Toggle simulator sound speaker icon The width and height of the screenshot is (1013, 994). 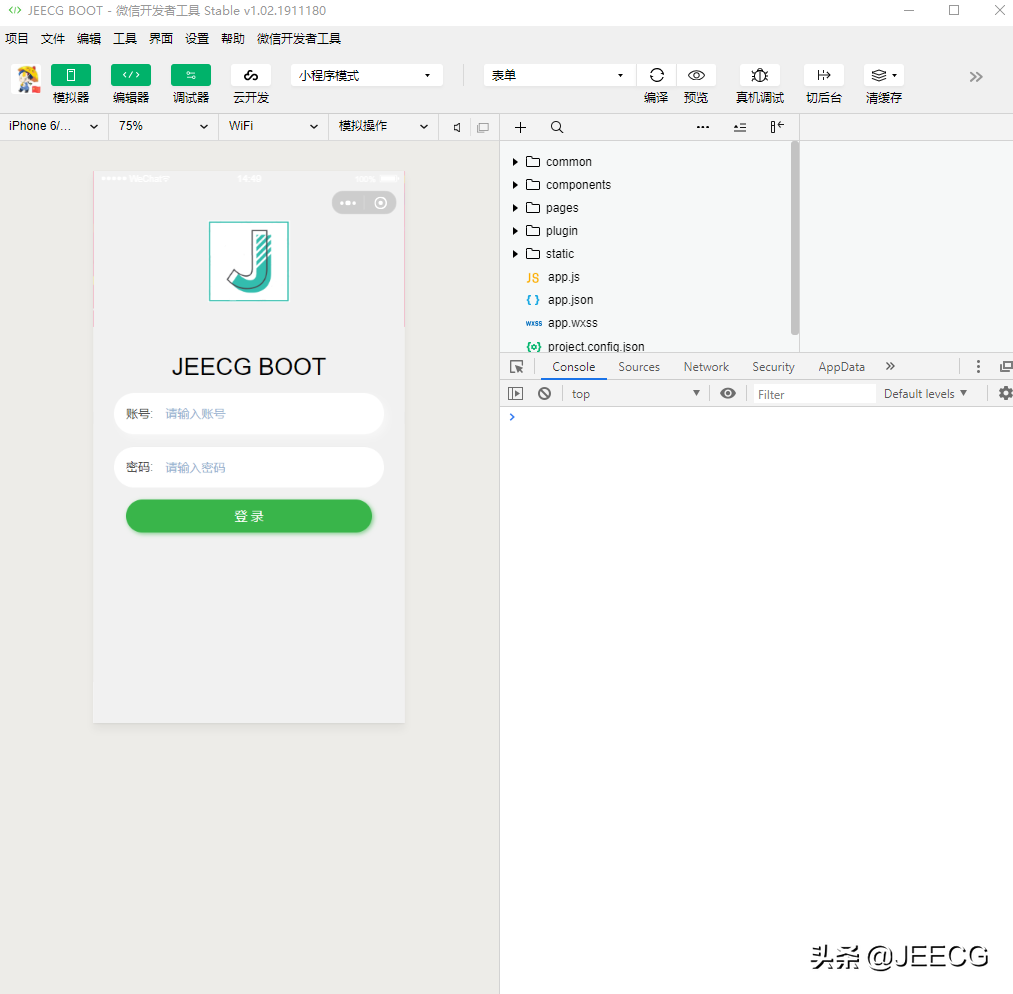(x=457, y=127)
